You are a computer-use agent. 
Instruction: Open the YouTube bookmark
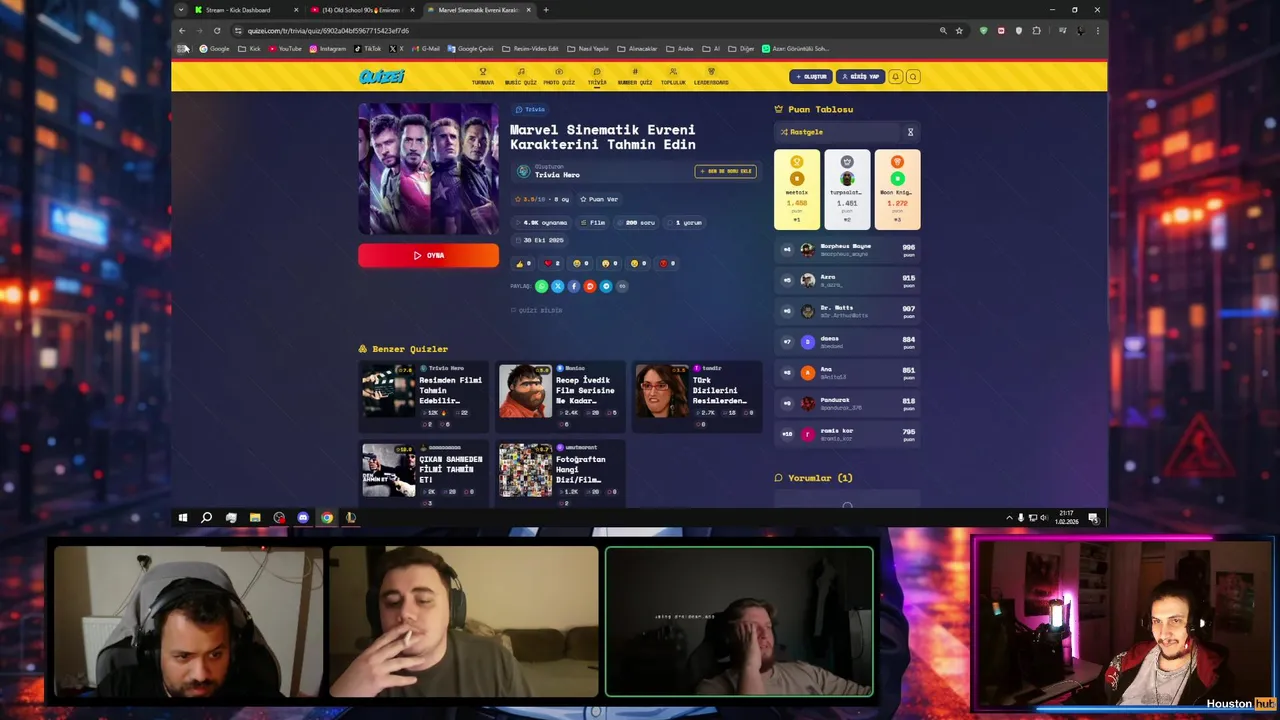coord(285,48)
